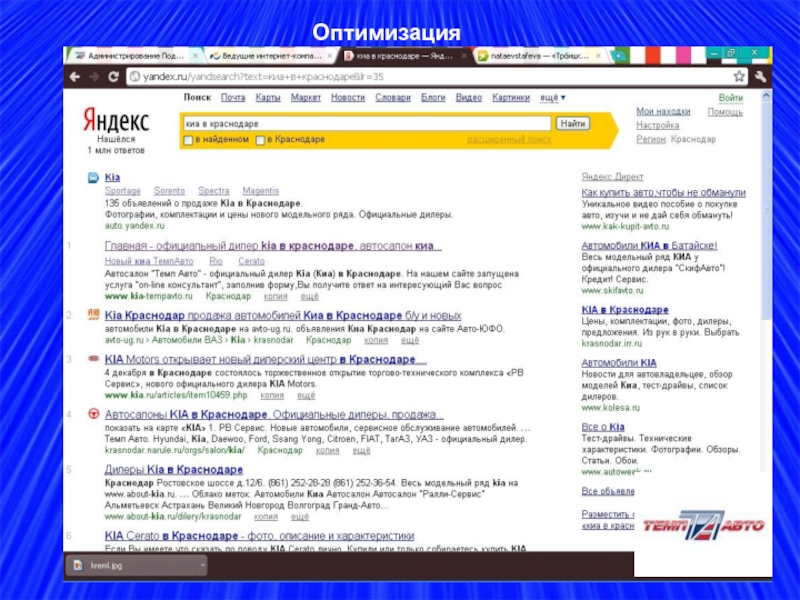Open the Новости service link
The height and width of the screenshot is (600, 800).
pos(348,97)
